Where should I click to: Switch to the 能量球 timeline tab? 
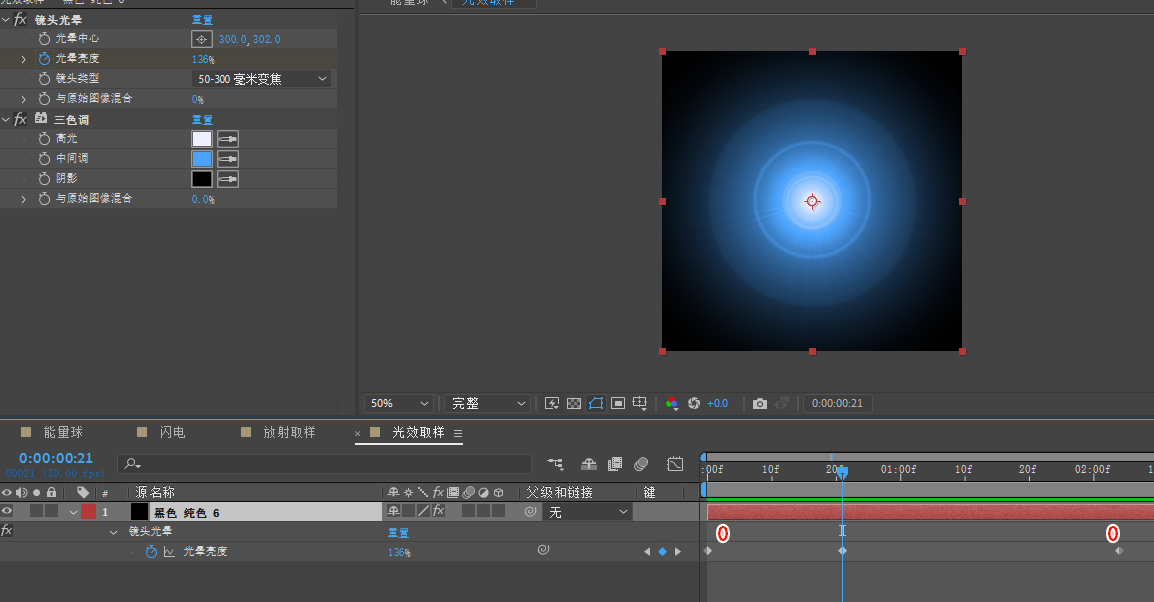(x=63, y=433)
